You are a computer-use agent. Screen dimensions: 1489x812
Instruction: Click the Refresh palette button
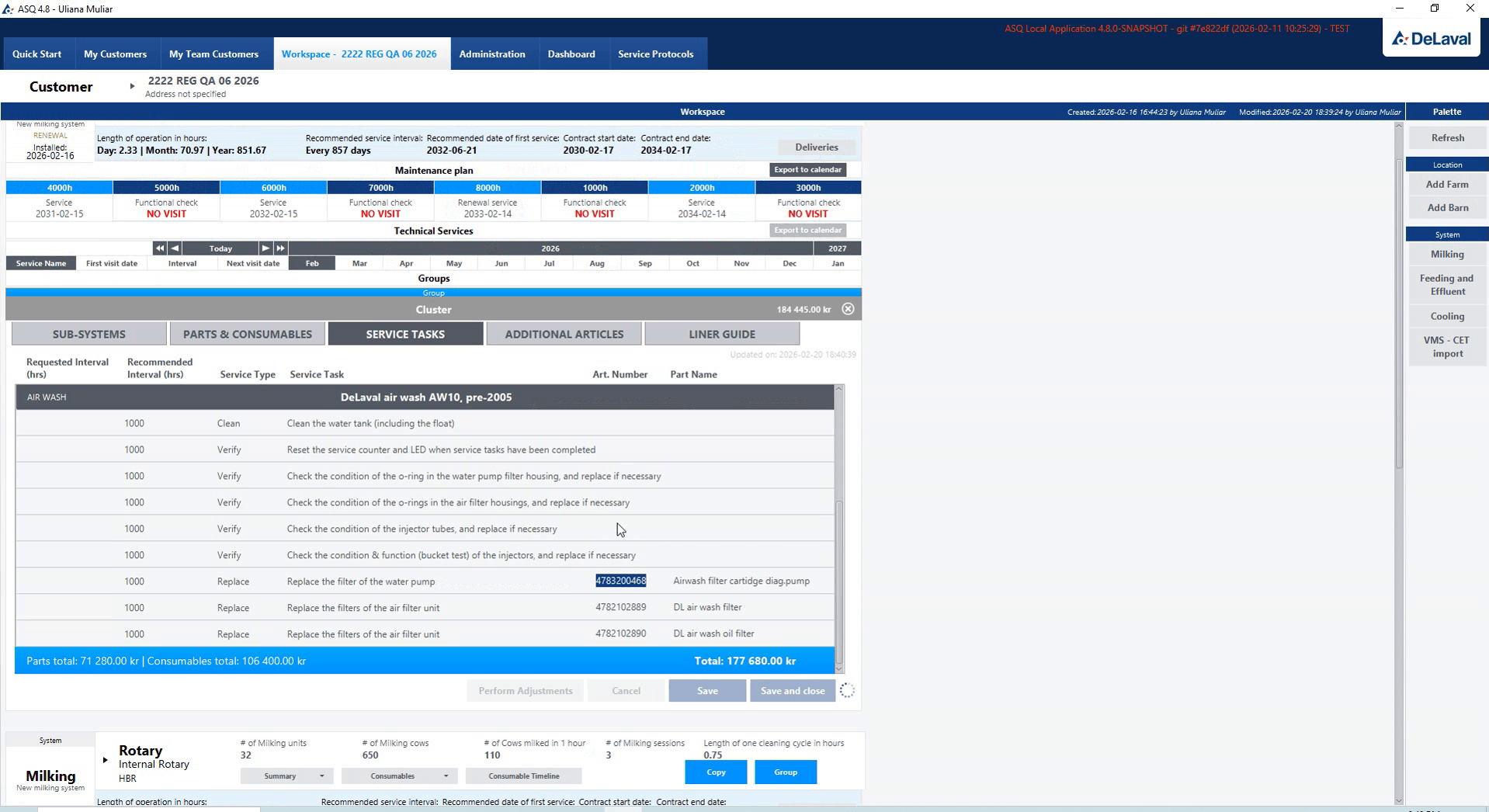click(x=1448, y=137)
